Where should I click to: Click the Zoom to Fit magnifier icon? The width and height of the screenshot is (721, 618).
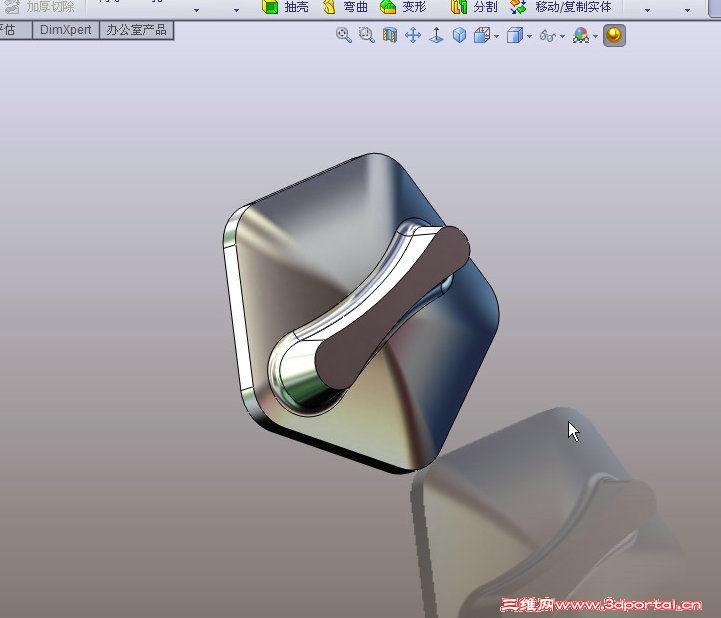coord(343,35)
